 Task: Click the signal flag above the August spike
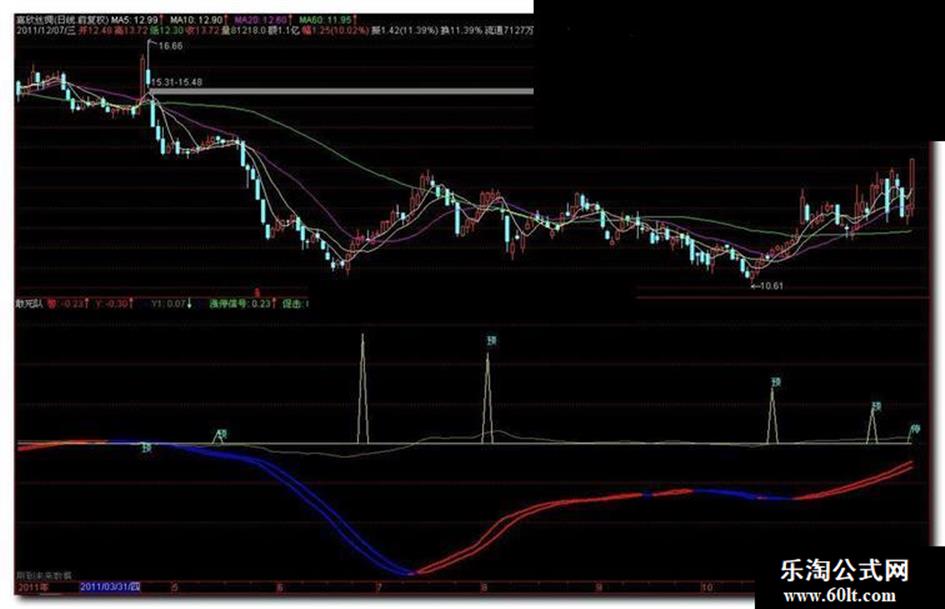tap(492, 341)
